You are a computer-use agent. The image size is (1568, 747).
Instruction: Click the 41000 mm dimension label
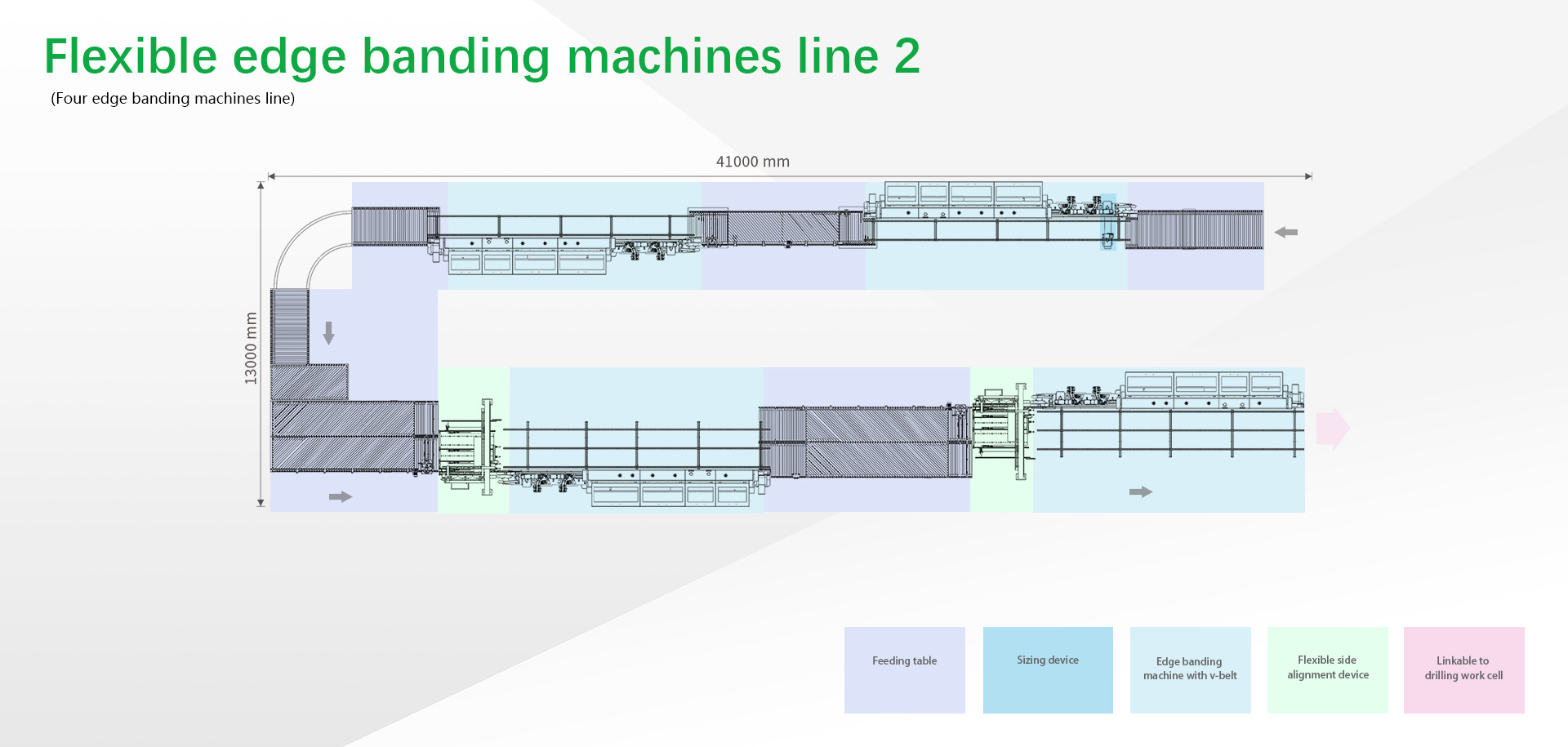point(752,162)
